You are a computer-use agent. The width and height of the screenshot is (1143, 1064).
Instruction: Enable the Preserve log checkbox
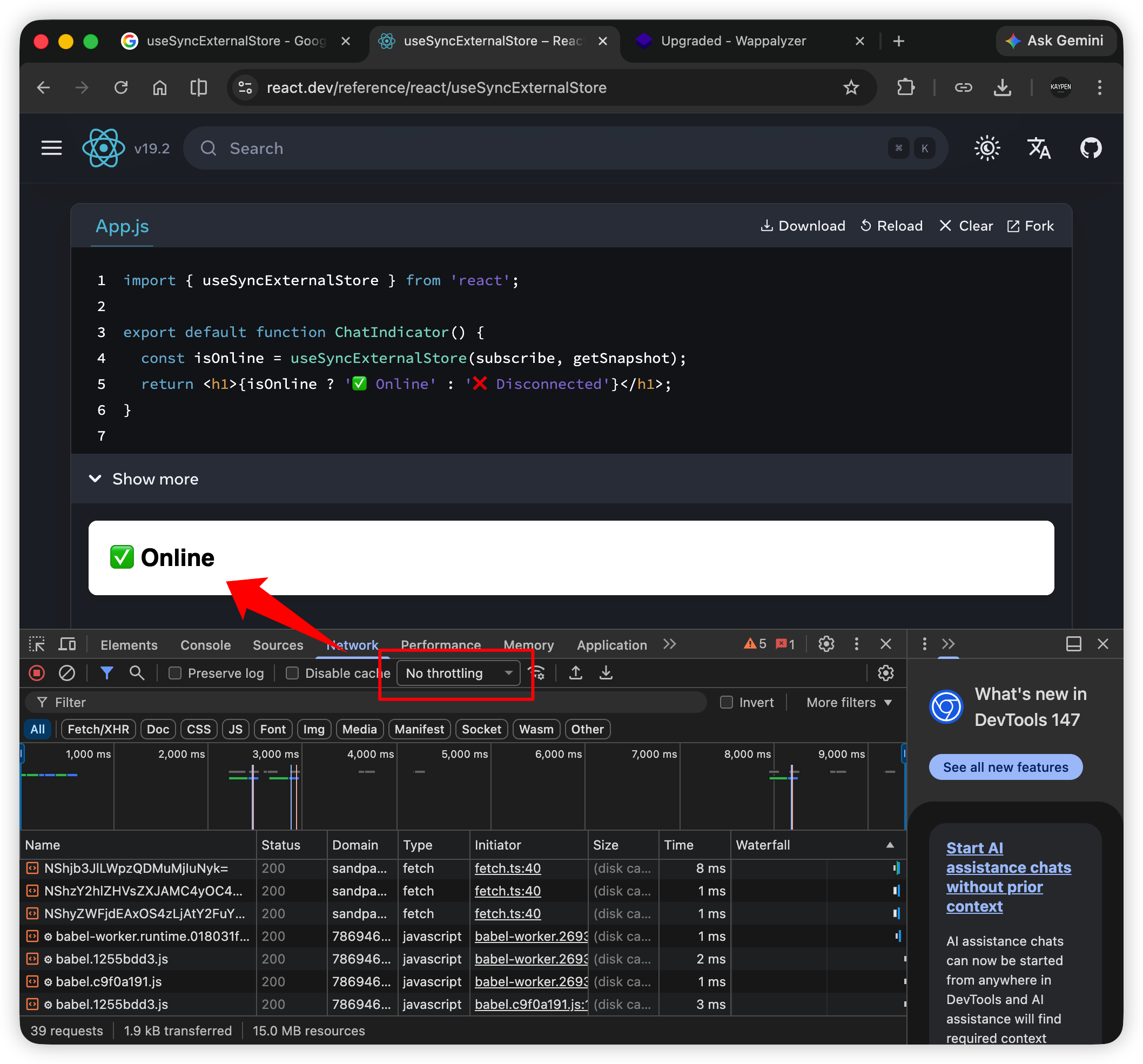point(175,673)
